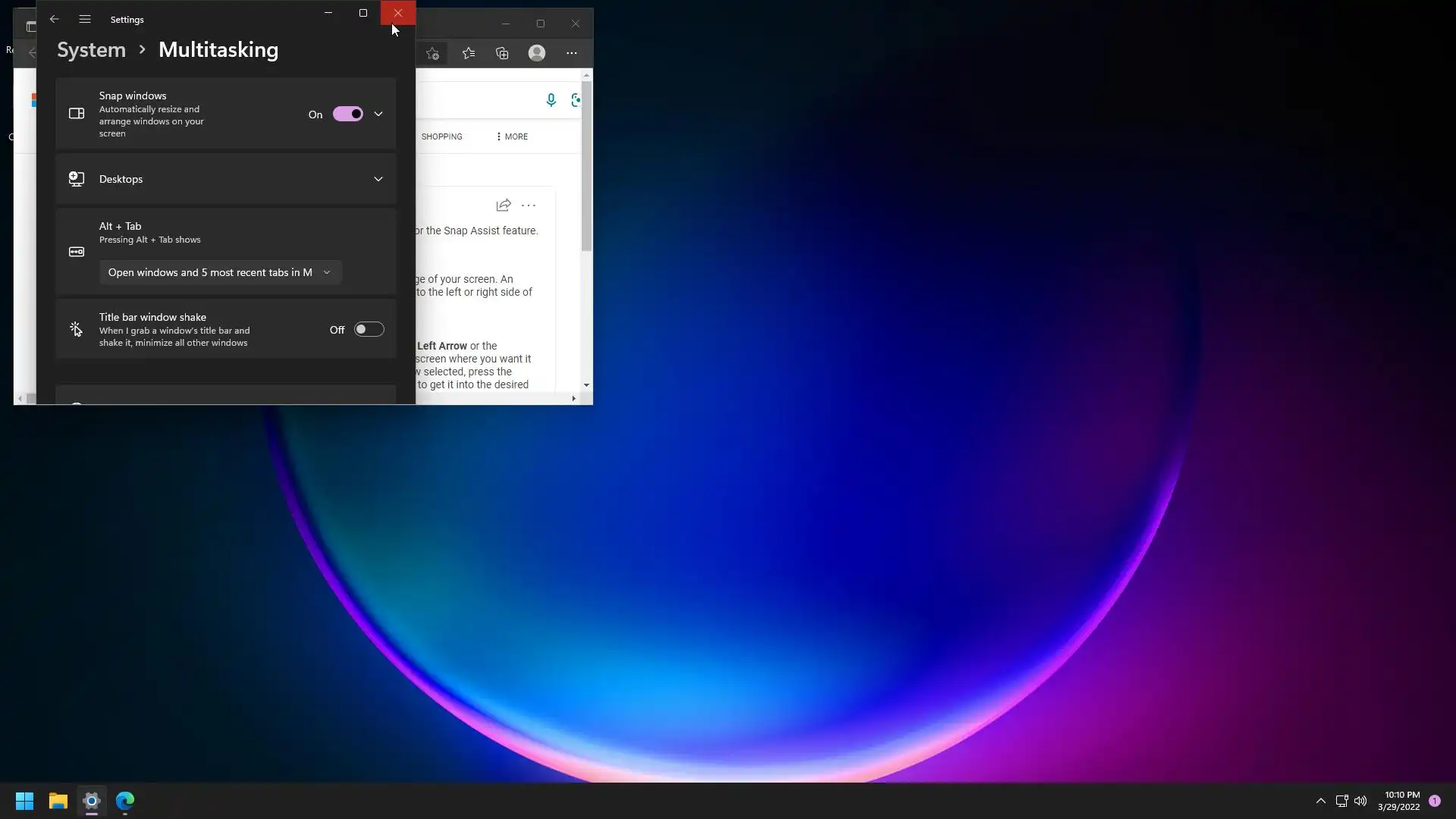Click the Edge favorites star icon
Screen dimensions: 1456x819
(x=469, y=53)
